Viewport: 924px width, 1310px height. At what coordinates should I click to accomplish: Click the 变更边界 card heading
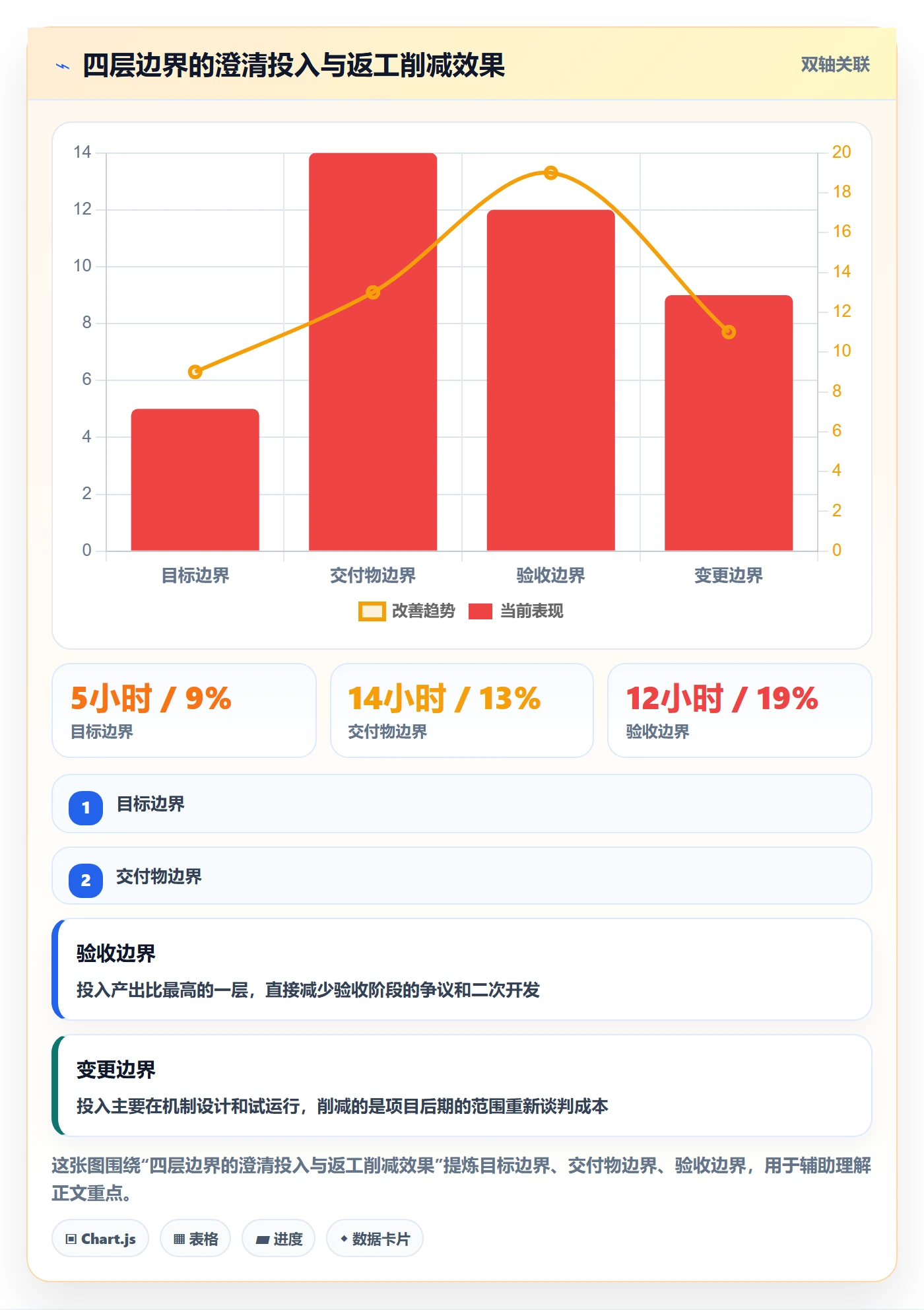(x=116, y=1070)
